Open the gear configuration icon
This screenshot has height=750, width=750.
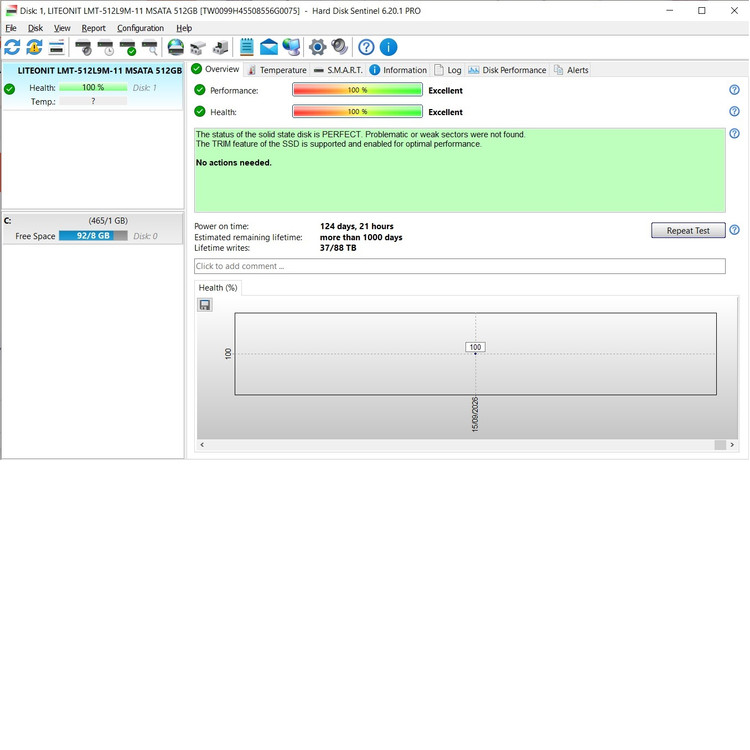pyautogui.click(x=317, y=47)
